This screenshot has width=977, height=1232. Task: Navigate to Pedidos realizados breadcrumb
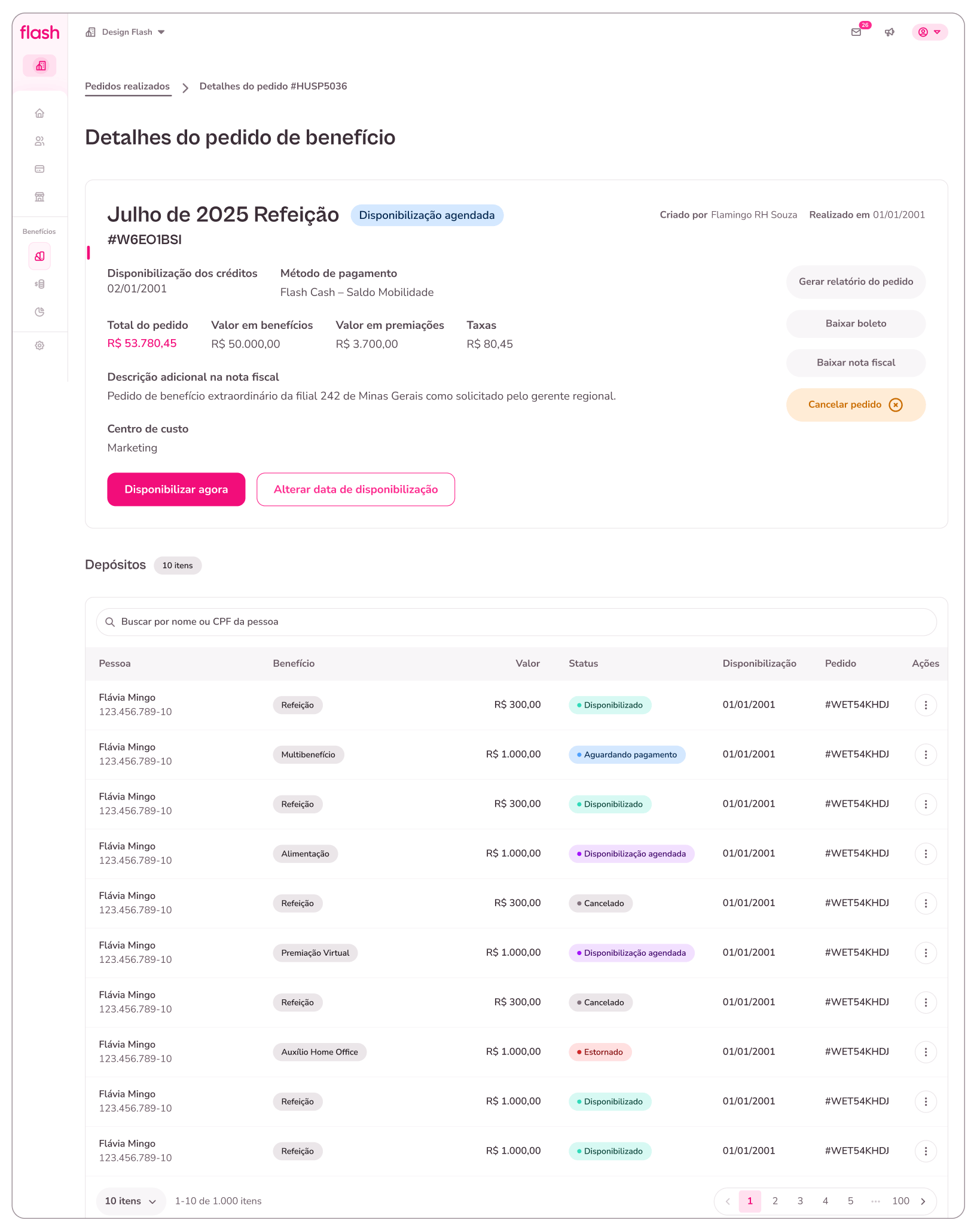coord(127,86)
